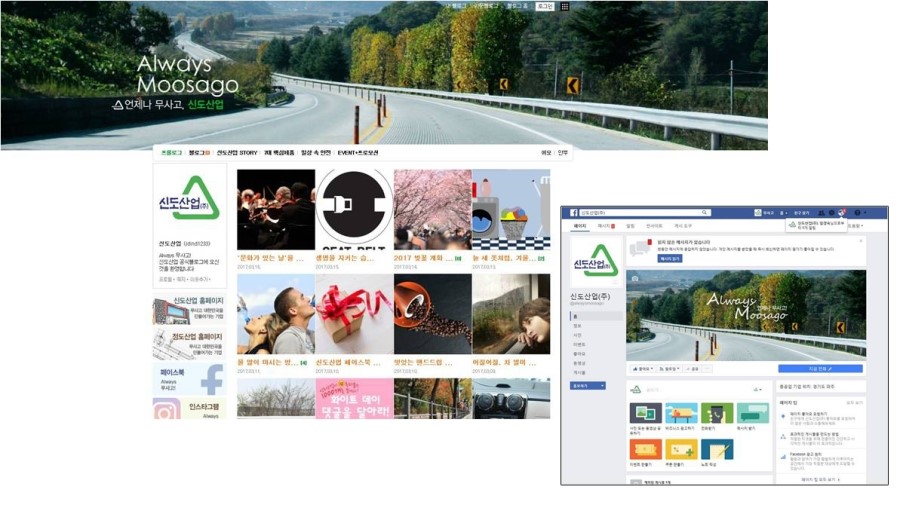Open the friend requests icon in Facebook header
The image size is (900, 505).
[x=821, y=213]
